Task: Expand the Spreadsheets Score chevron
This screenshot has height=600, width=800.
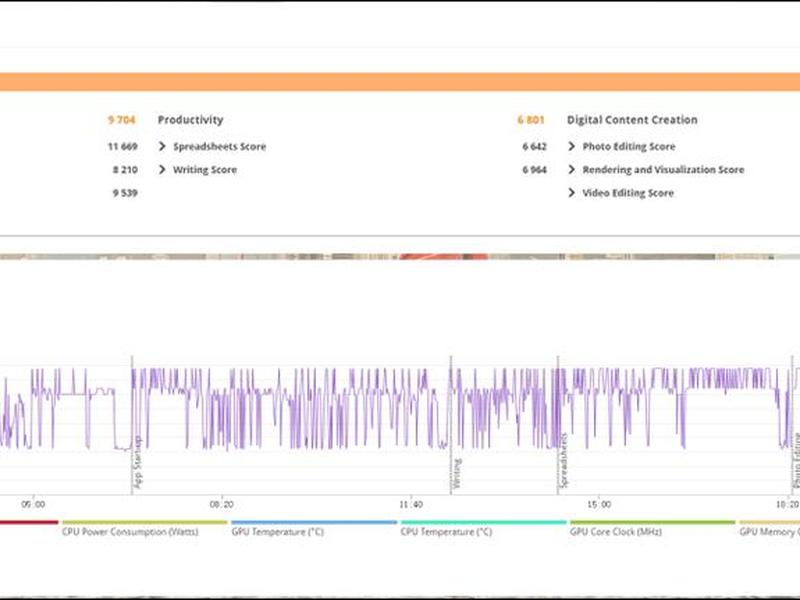Action: coord(162,146)
